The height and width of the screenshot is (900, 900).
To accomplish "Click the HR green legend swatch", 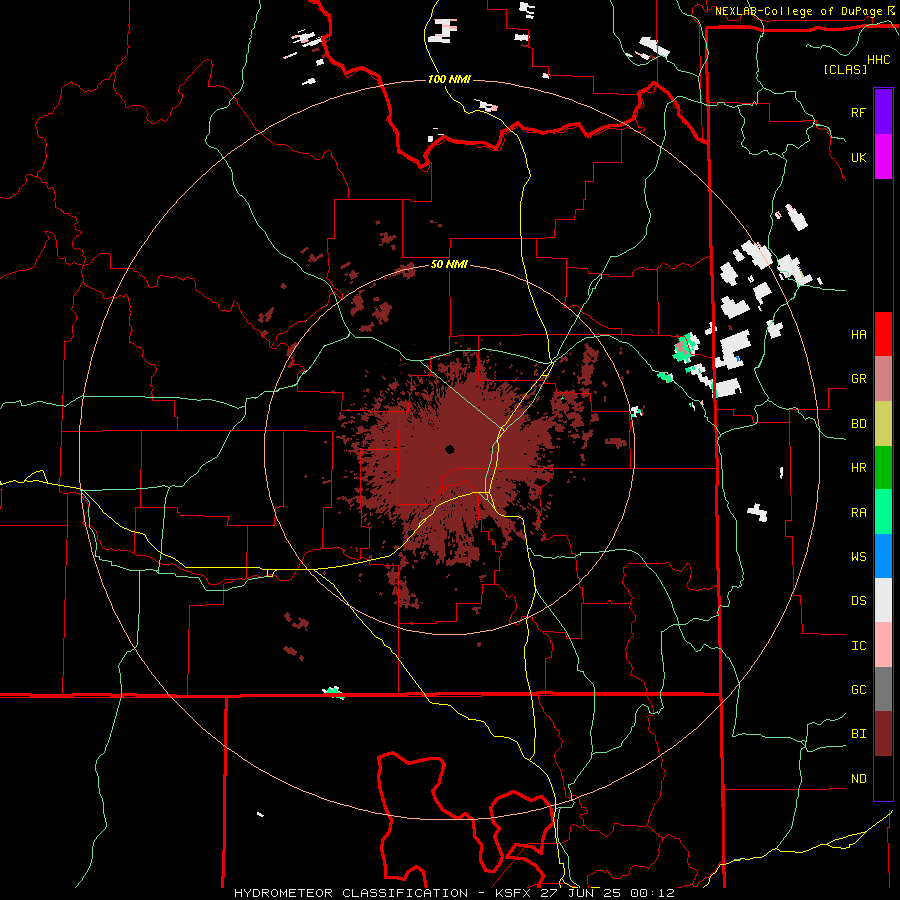I will 883,467.
